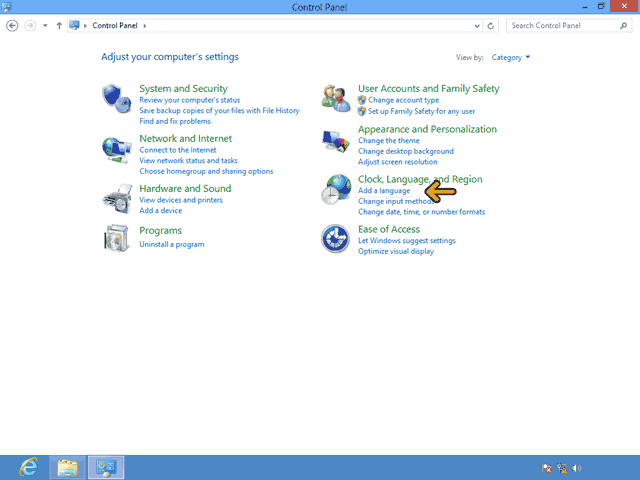The image size is (640, 480).
Task: Click the window system menu icon in title bar
Action: click(6, 7)
